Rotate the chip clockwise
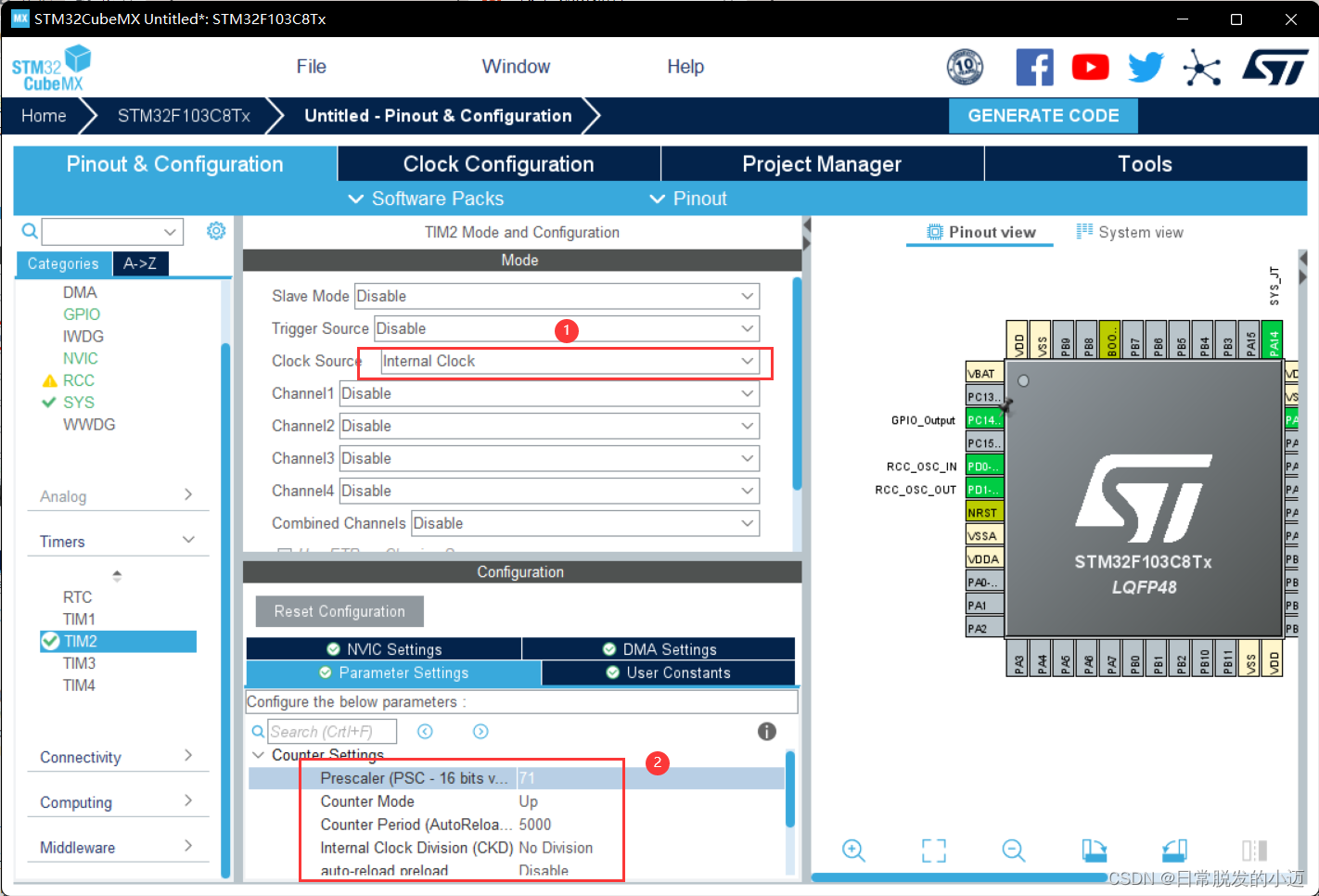Viewport: 1319px width, 896px height. (x=1095, y=851)
